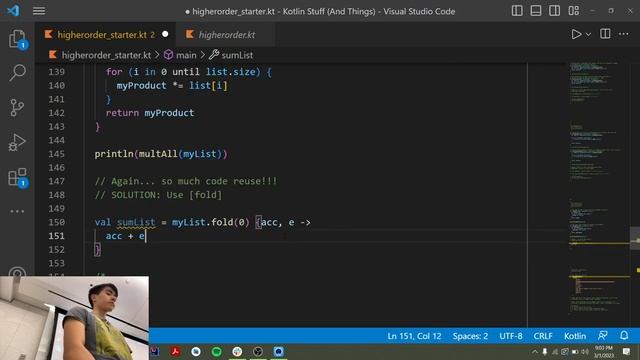Open Go to Line via Ln 151, Col 12
Image resolution: width=640 pixels, height=360 pixels.
414,336
